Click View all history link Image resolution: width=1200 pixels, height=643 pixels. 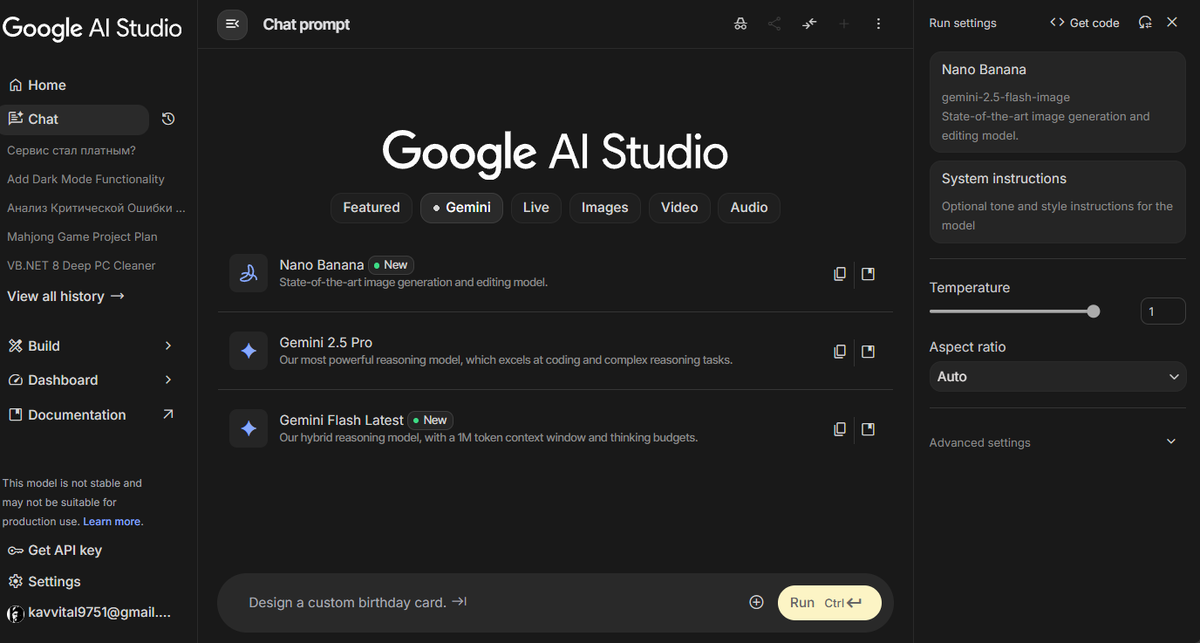point(66,296)
